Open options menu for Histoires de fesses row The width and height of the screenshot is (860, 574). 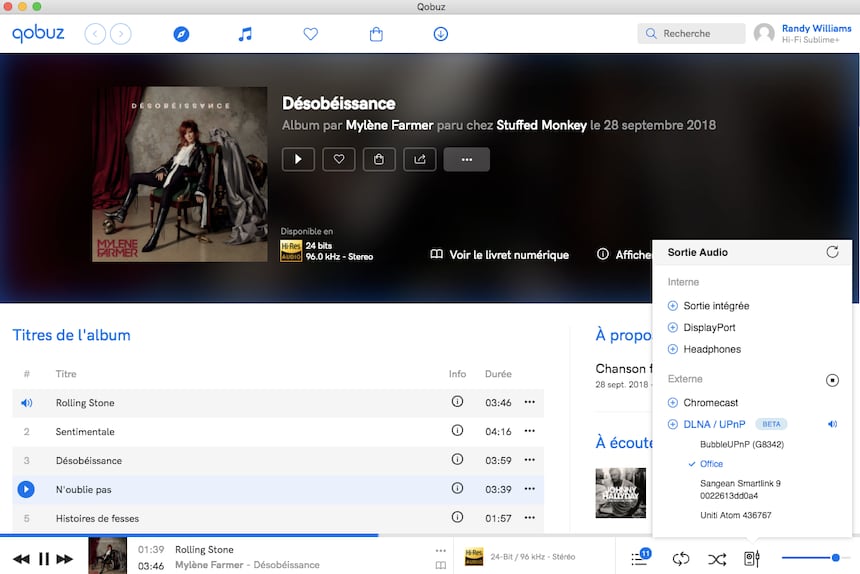(529, 517)
